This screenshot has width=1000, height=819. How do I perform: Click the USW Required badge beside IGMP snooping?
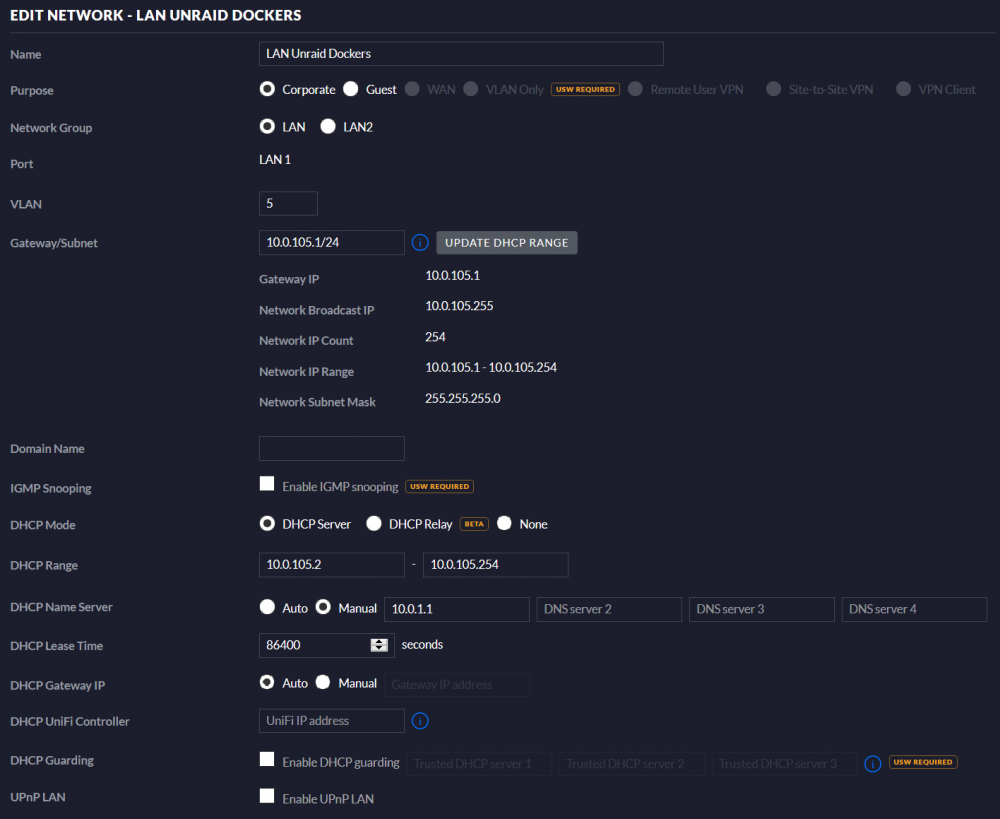point(439,487)
